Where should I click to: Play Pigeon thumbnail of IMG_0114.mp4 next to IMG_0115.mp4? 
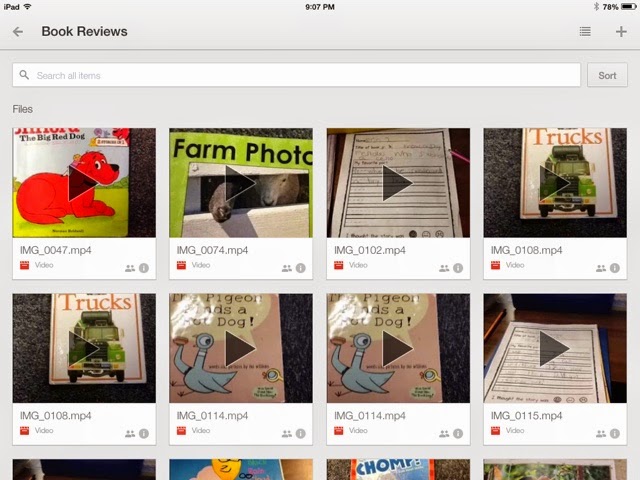[x=398, y=348]
